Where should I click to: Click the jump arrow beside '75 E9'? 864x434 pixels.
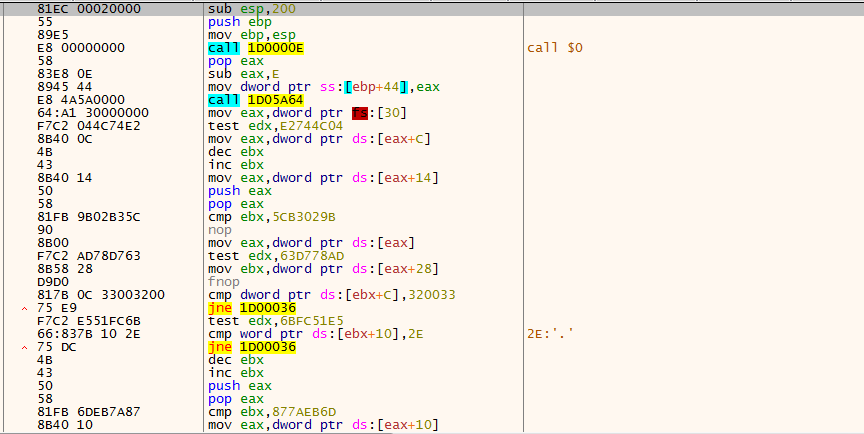click(24, 308)
